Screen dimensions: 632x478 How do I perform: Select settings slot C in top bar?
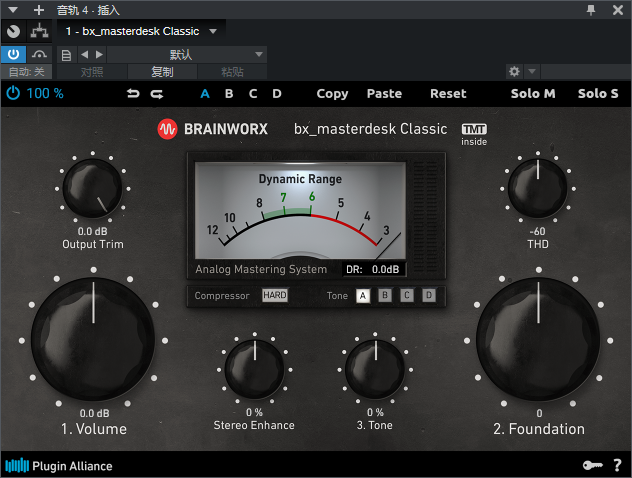point(253,94)
